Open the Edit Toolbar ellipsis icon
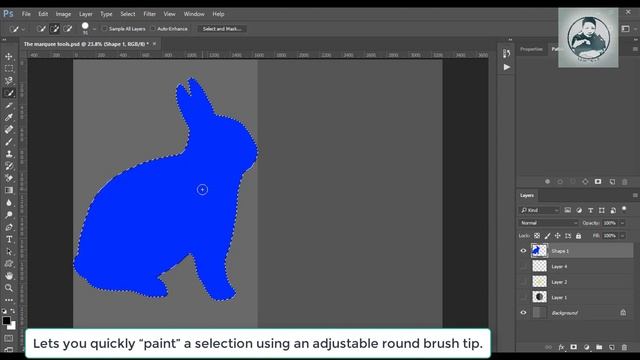The width and height of the screenshot is (640, 360). [9, 300]
